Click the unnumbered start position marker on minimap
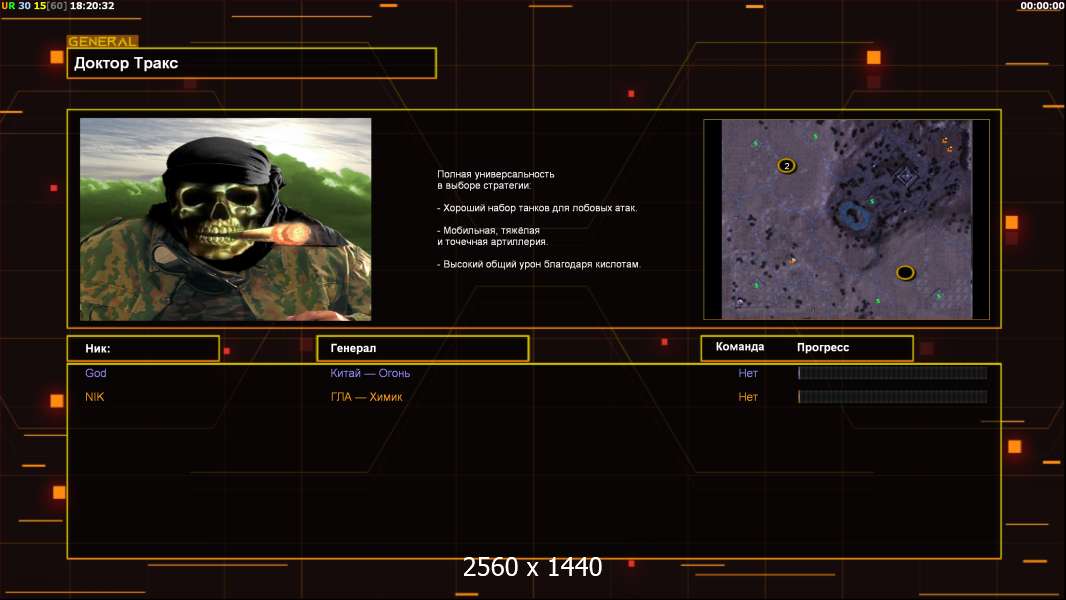The height and width of the screenshot is (600, 1066). tap(905, 272)
